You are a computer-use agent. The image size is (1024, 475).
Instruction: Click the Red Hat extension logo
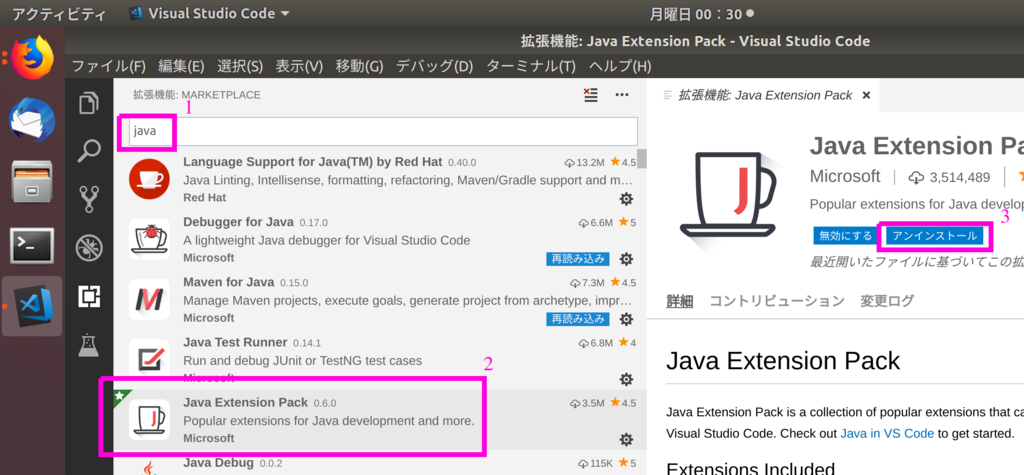click(x=150, y=179)
